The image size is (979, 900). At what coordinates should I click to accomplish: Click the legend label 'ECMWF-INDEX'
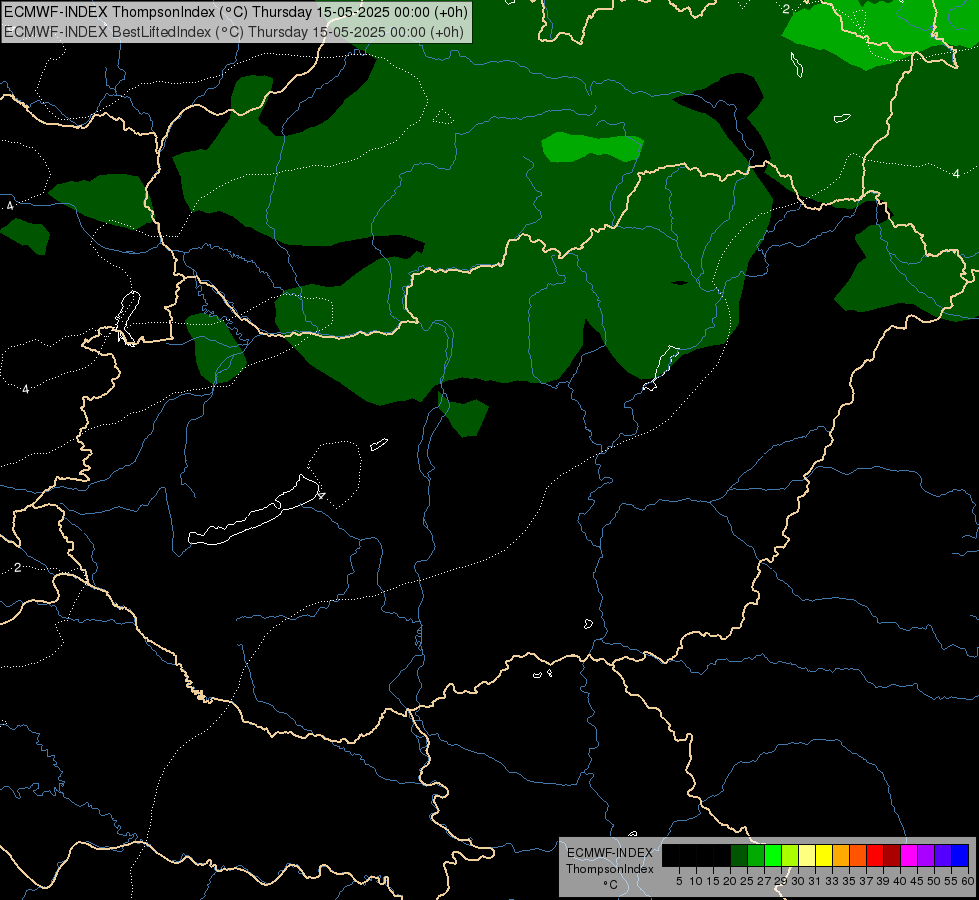(x=610, y=853)
